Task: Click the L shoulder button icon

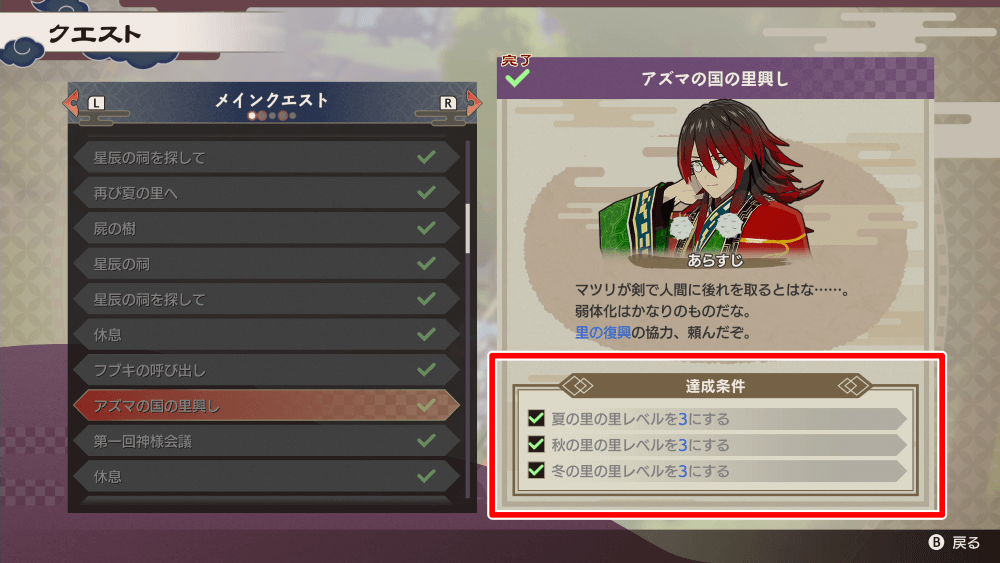Action: click(96, 103)
